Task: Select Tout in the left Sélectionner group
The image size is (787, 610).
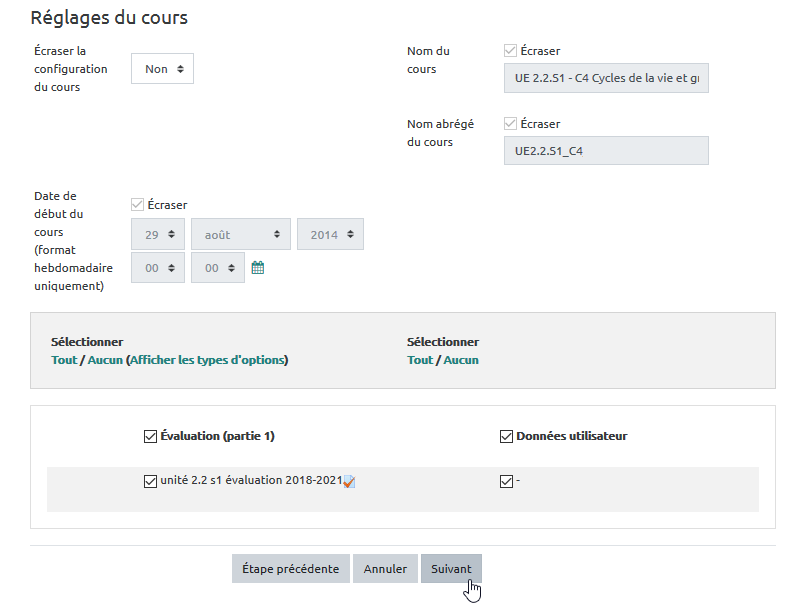Action: [63, 360]
